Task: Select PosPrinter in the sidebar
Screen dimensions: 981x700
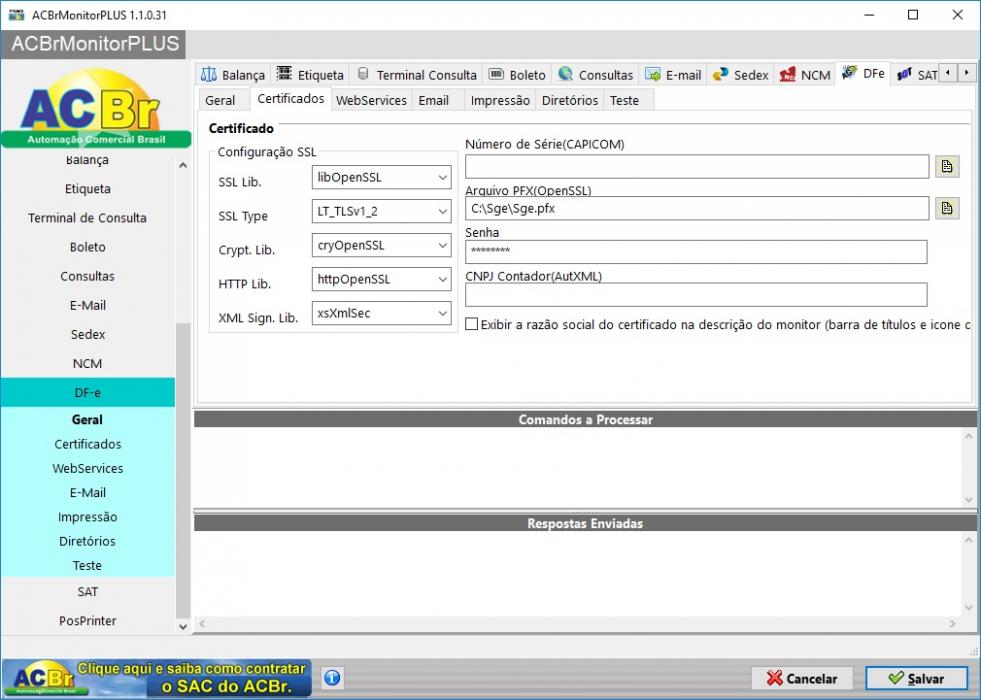Action: tap(88, 621)
